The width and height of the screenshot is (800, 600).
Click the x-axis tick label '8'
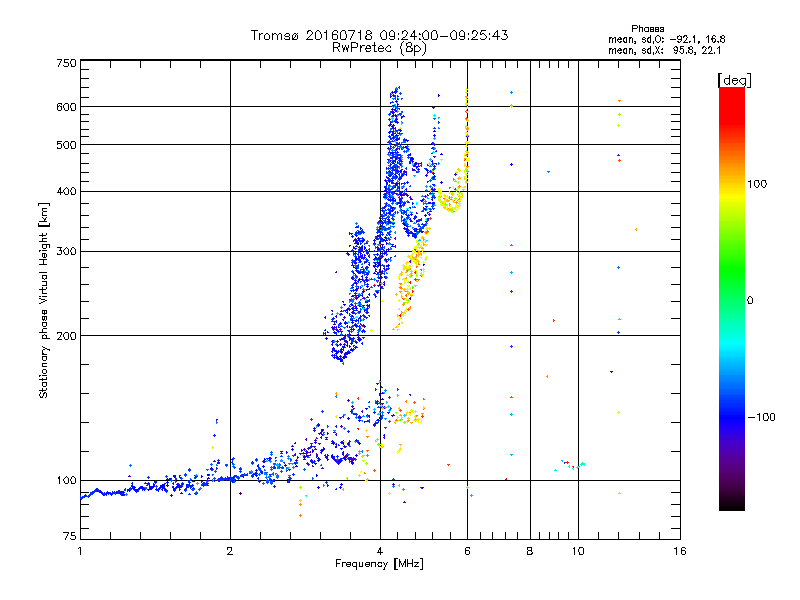(x=530, y=551)
